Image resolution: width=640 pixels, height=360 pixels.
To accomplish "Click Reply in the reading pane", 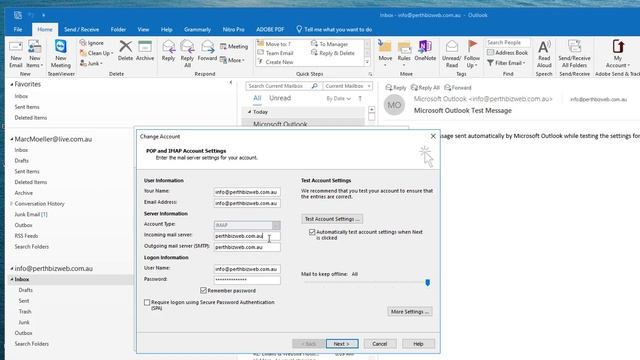I will click(x=396, y=88).
